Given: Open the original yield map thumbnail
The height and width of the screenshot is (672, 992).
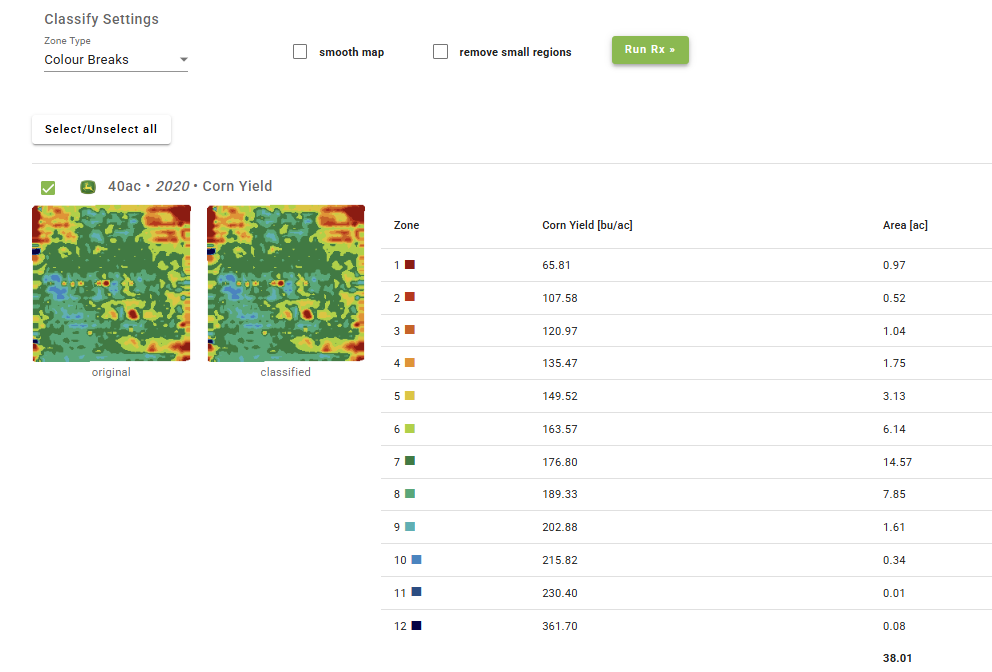Looking at the screenshot, I should coord(111,283).
